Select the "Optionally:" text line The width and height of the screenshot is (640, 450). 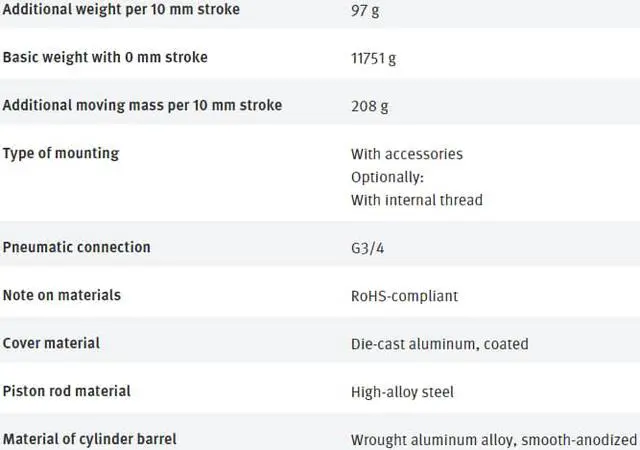tap(388, 177)
